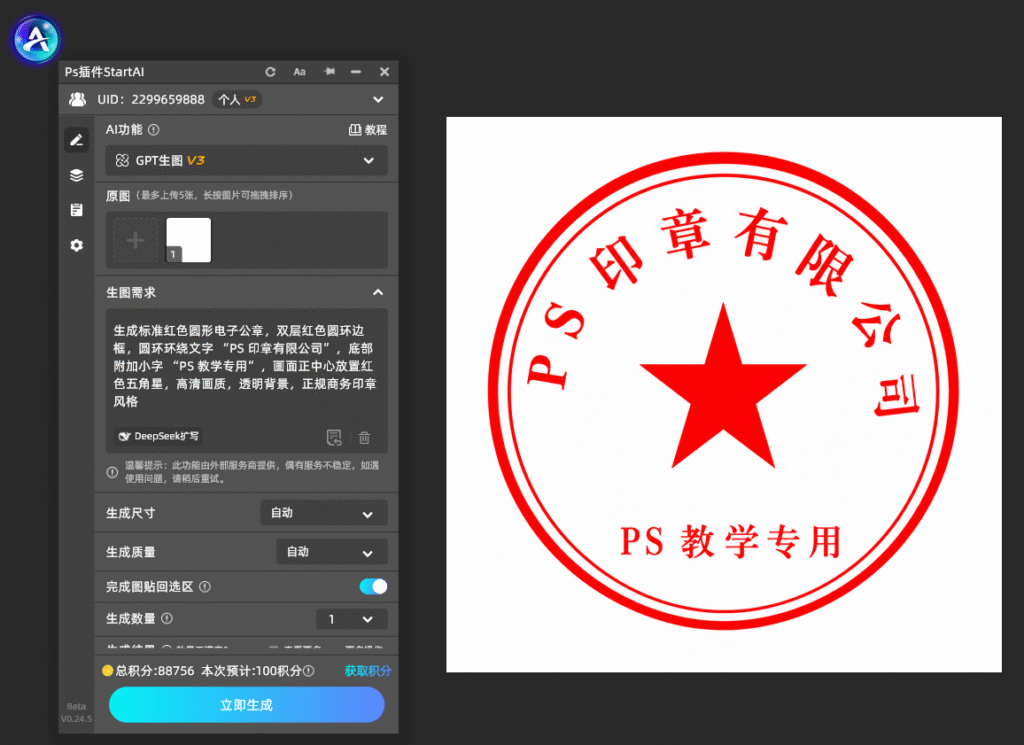Click the 总积分:88756 text
Screen dimensions: 1024x745
coord(155,671)
